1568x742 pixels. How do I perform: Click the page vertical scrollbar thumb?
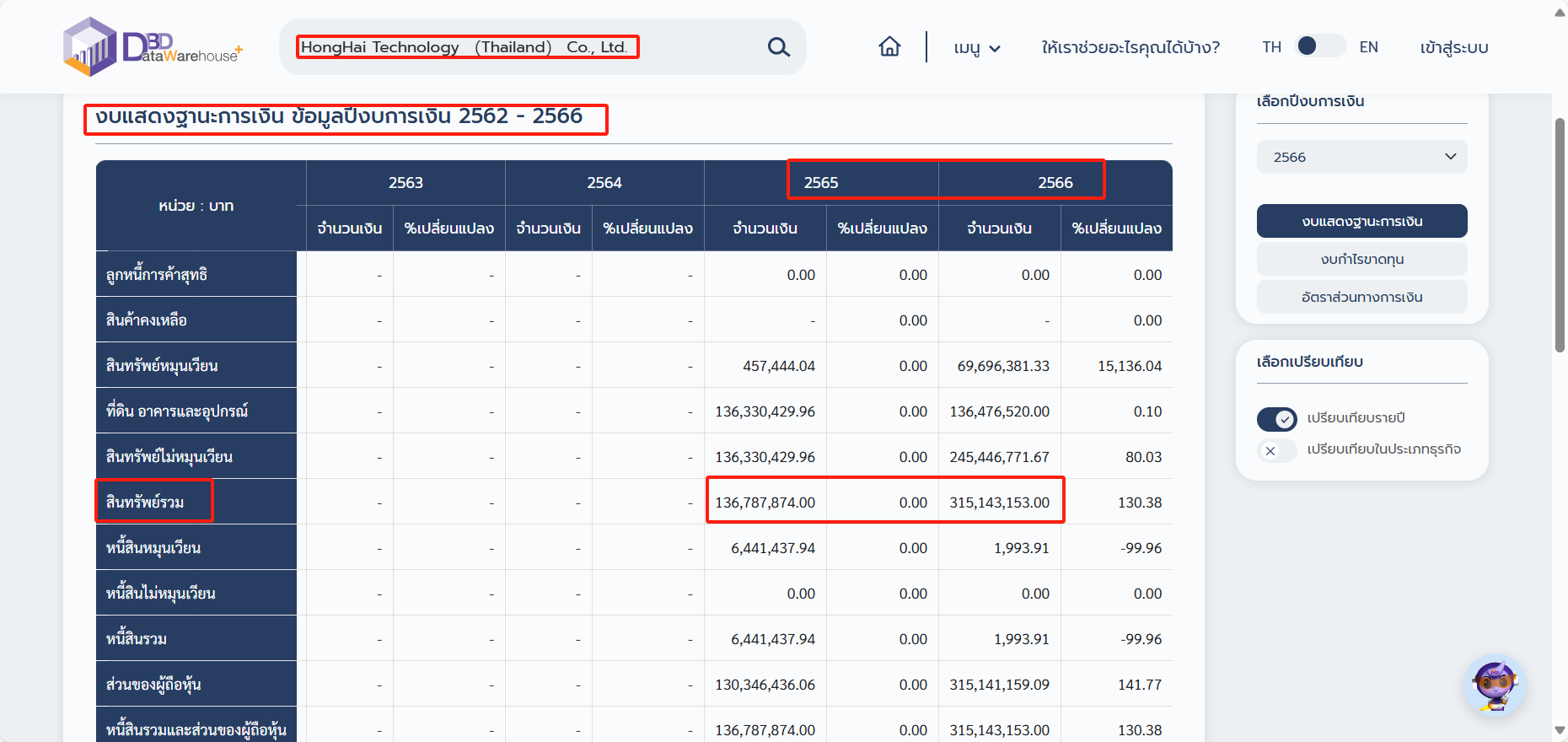point(1560,234)
